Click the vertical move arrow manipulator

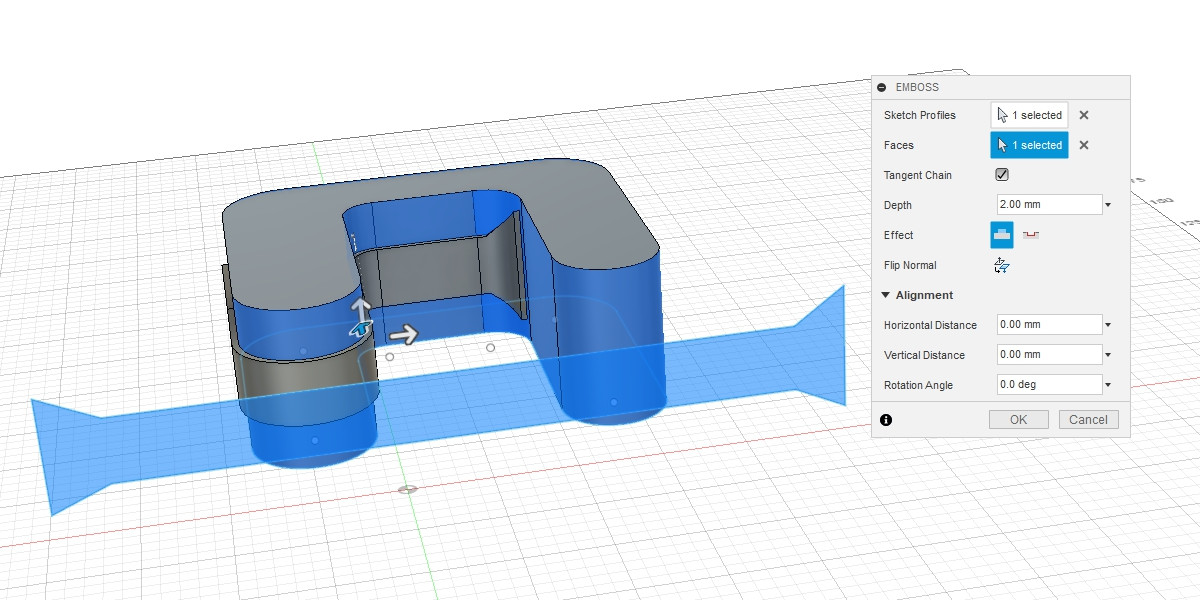(362, 307)
